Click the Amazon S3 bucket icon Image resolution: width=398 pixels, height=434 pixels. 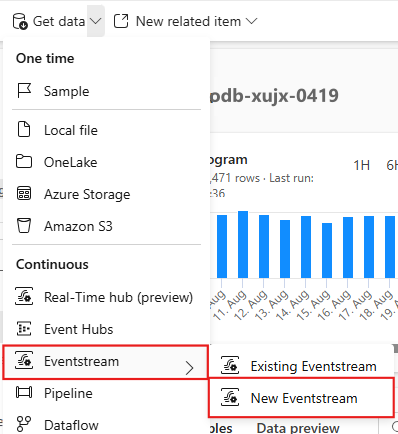coord(24,226)
